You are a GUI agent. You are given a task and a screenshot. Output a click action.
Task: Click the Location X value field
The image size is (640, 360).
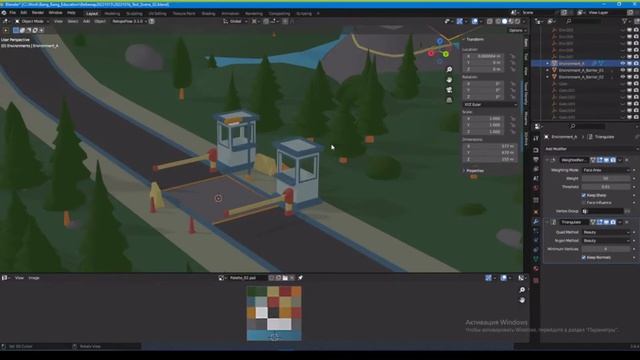(x=484, y=56)
